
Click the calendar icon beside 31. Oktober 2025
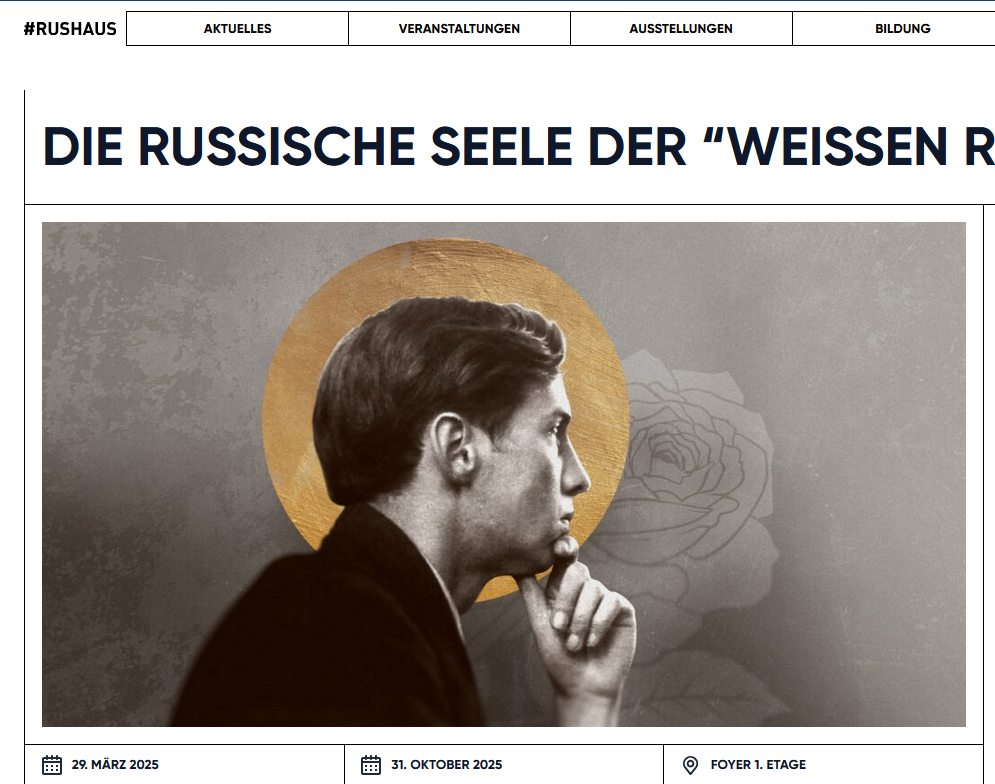(371, 765)
